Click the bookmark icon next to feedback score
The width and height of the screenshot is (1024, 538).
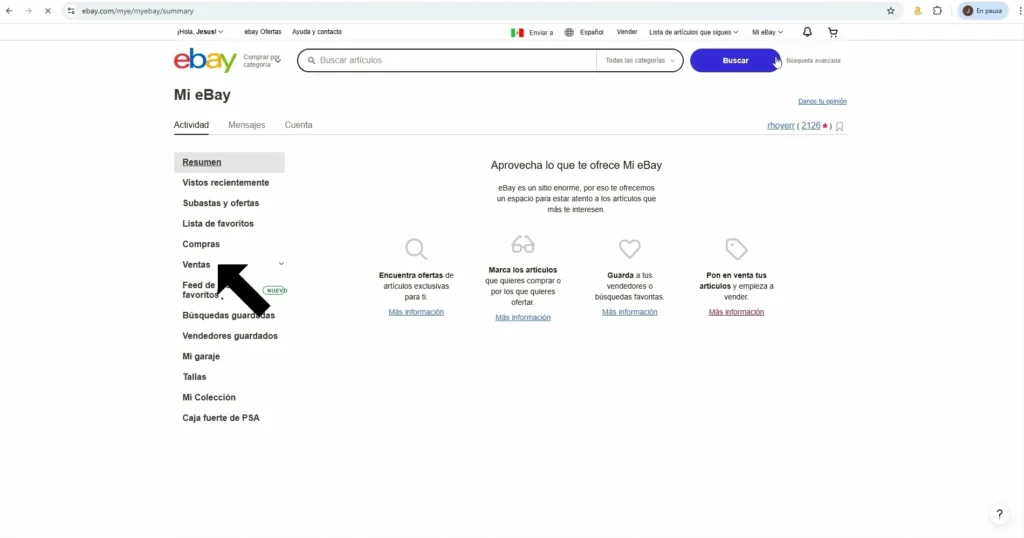coord(840,126)
